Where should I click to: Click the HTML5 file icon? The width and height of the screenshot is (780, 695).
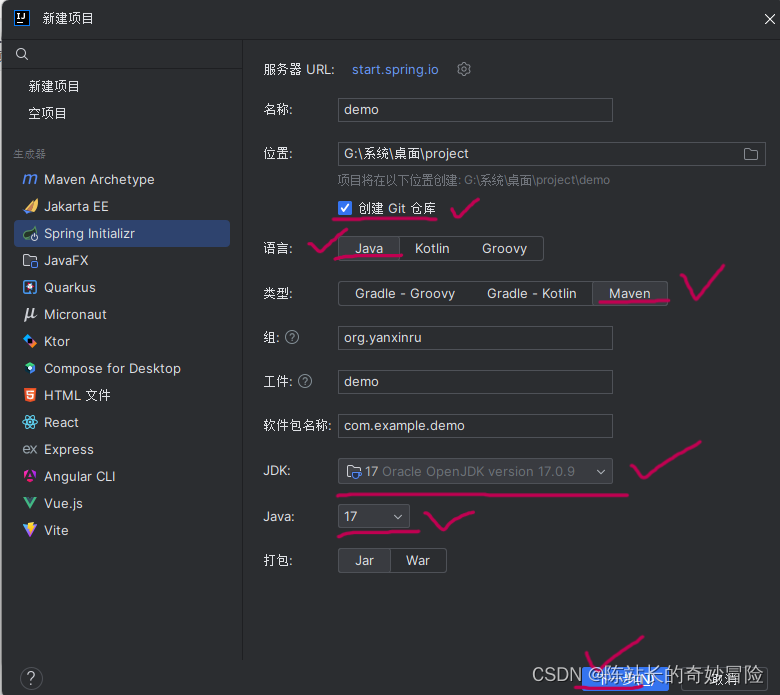point(30,395)
